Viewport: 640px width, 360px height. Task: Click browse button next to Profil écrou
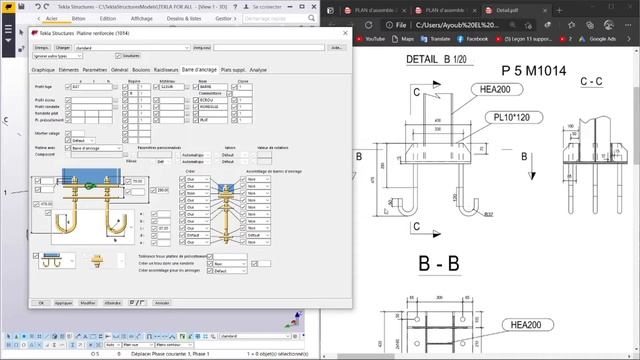click(116, 100)
